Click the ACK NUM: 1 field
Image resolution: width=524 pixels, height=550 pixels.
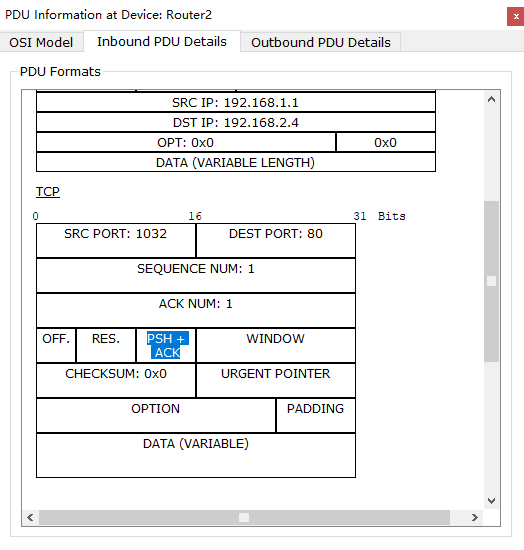(x=196, y=311)
